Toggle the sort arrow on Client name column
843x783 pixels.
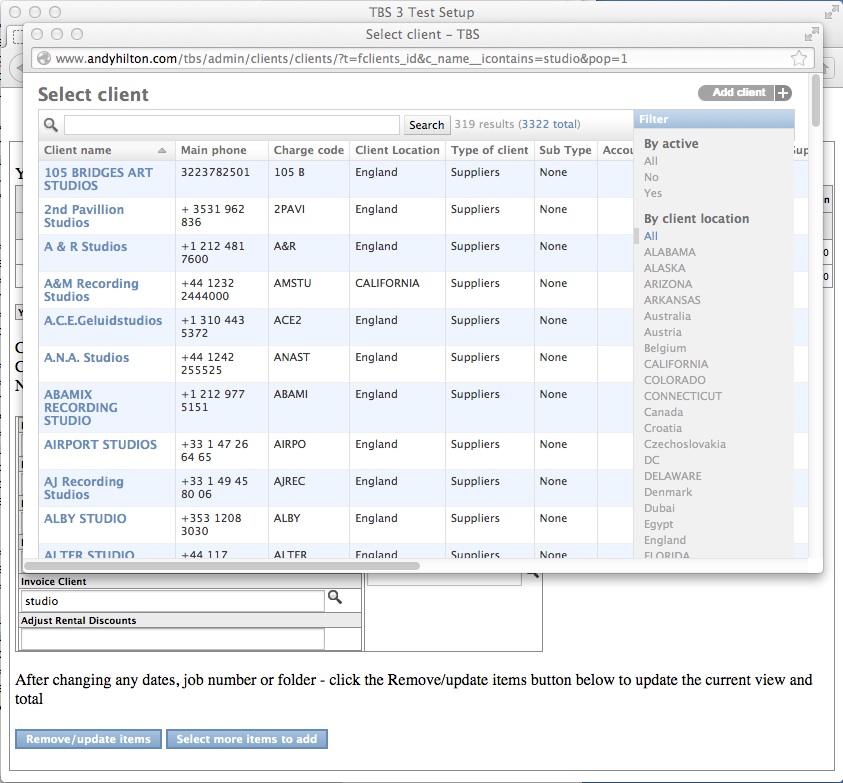(x=161, y=151)
